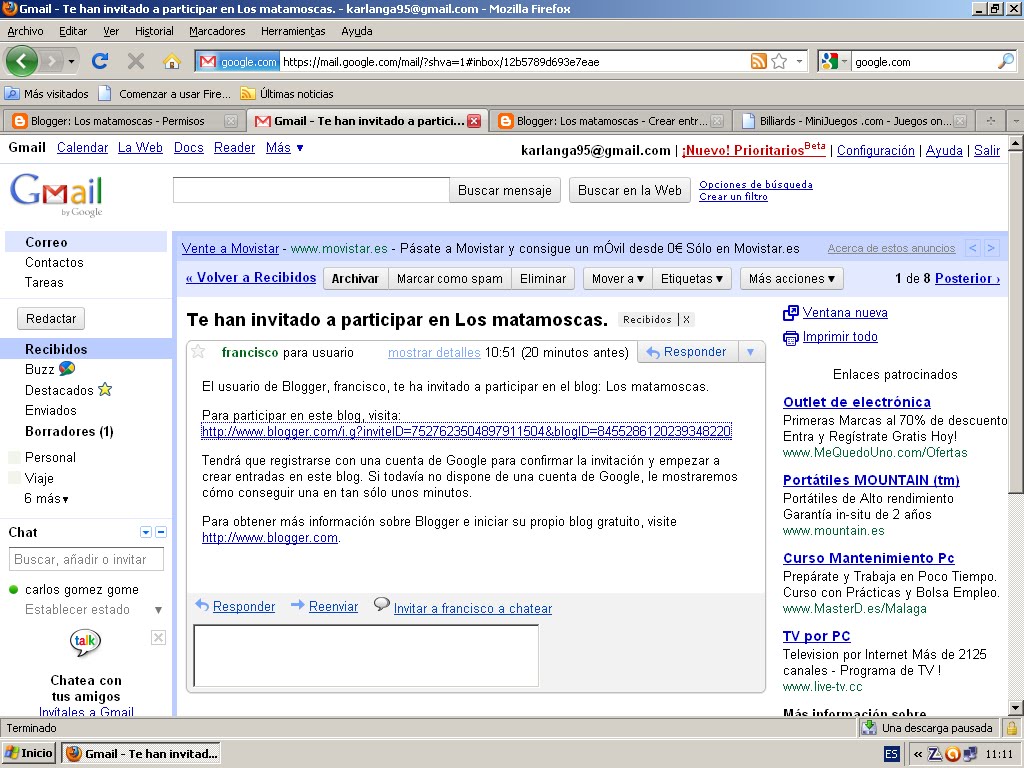Switch to the Billiards MiniJuegos tab
This screenshot has height=768, width=1024.
854,121
